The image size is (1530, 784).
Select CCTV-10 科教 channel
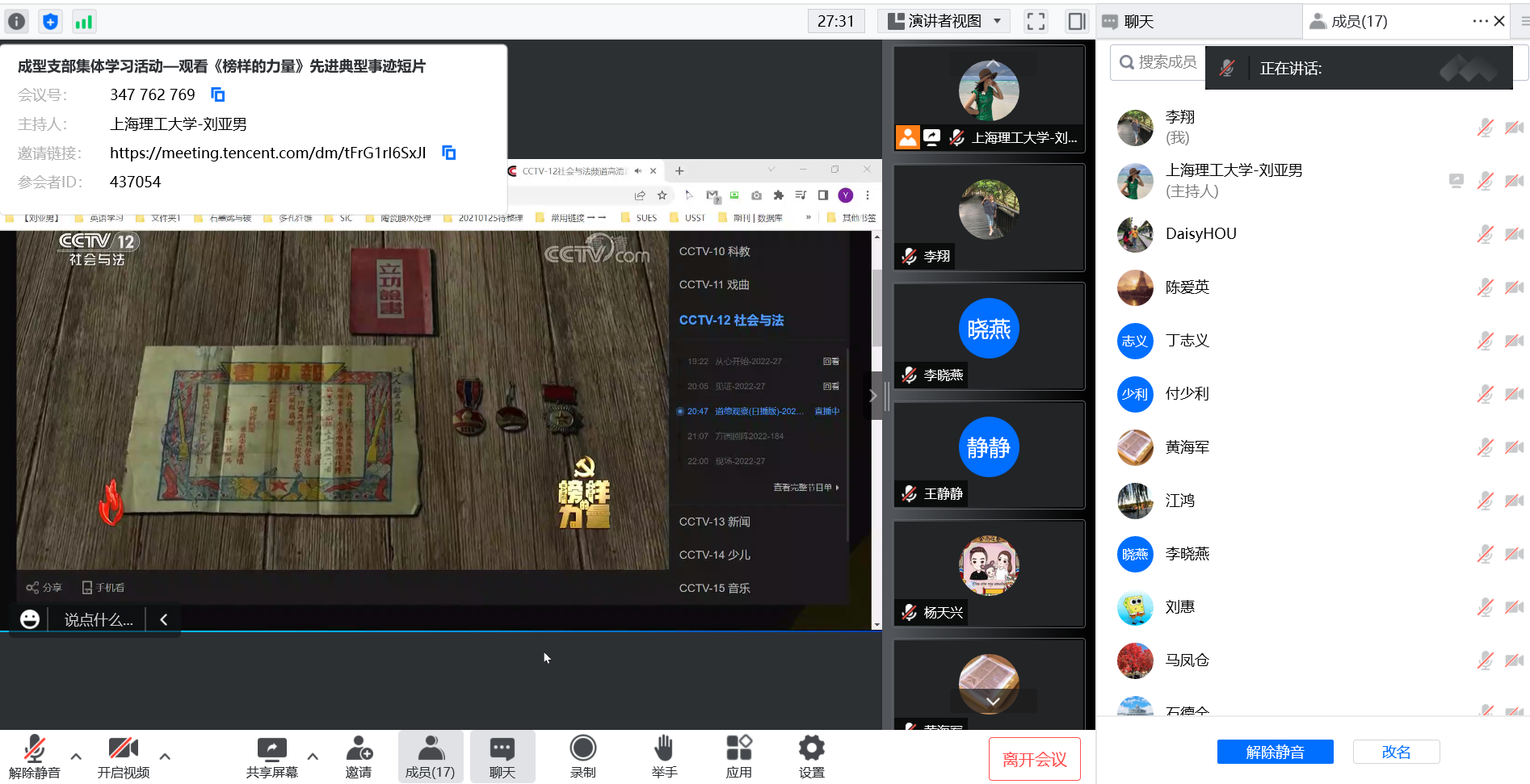coord(715,251)
